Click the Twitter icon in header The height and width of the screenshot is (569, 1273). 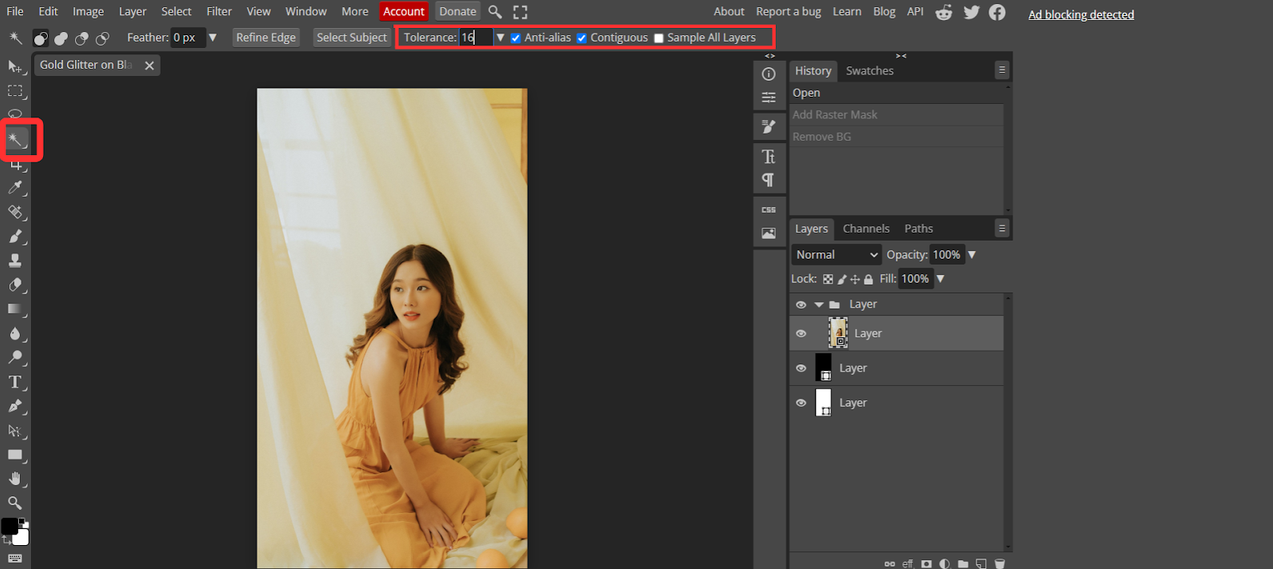click(971, 12)
